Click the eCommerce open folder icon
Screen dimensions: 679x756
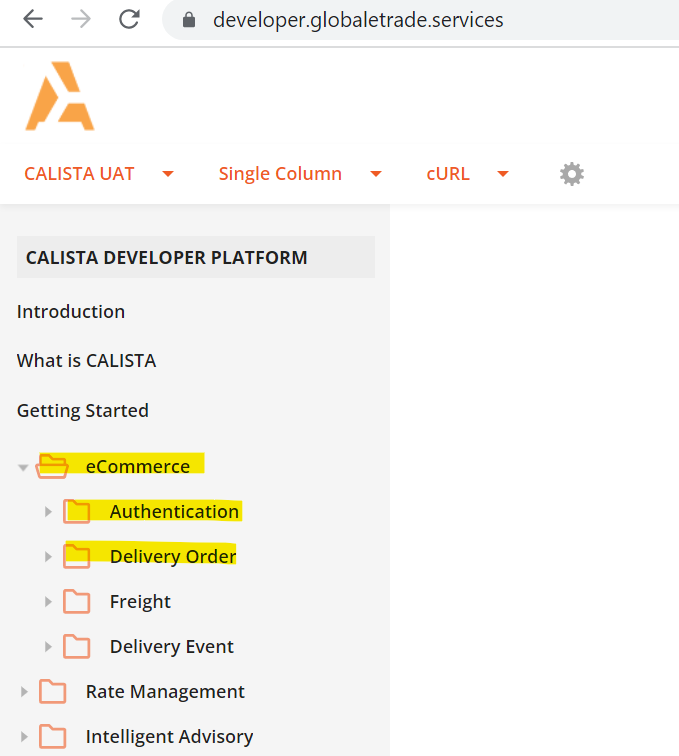coord(52,466)
